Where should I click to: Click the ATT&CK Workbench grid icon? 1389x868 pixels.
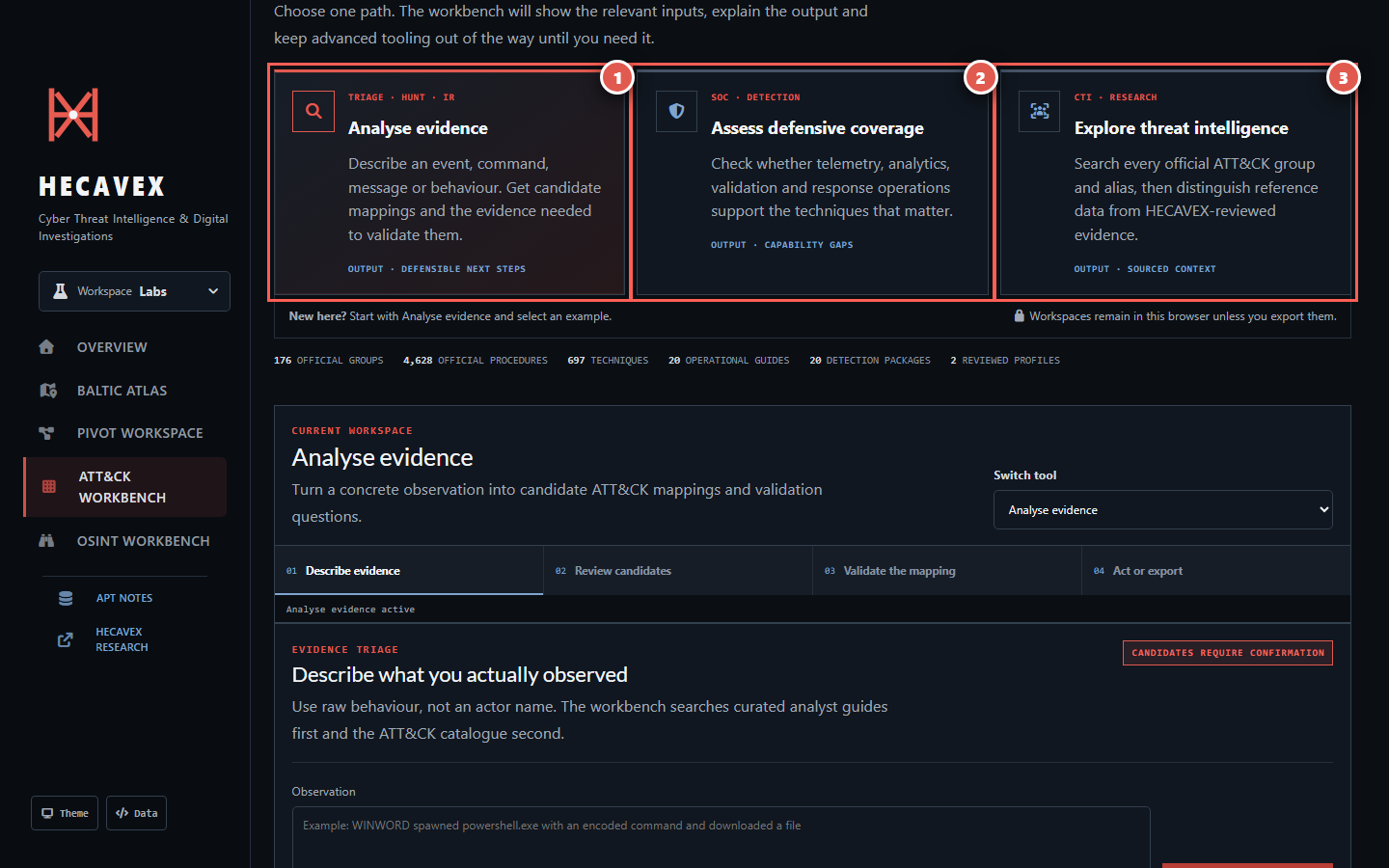(49, 487)
